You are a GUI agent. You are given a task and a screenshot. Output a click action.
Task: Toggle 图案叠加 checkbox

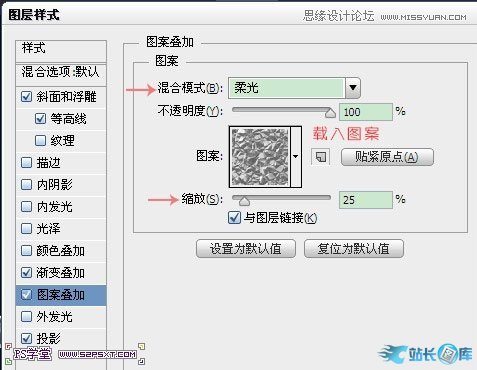coord(26,294)
